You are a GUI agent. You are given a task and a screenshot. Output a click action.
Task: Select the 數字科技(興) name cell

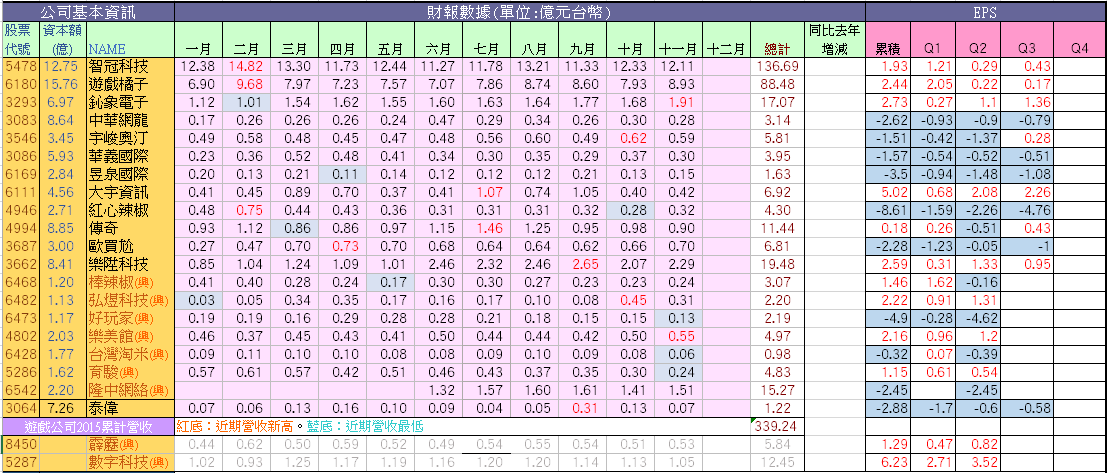click(130, 462)
